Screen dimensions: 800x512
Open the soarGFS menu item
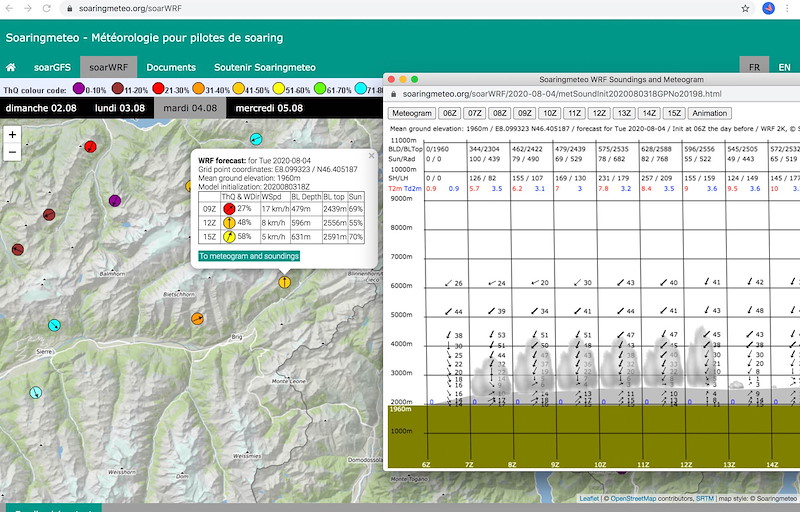[53, 67]
